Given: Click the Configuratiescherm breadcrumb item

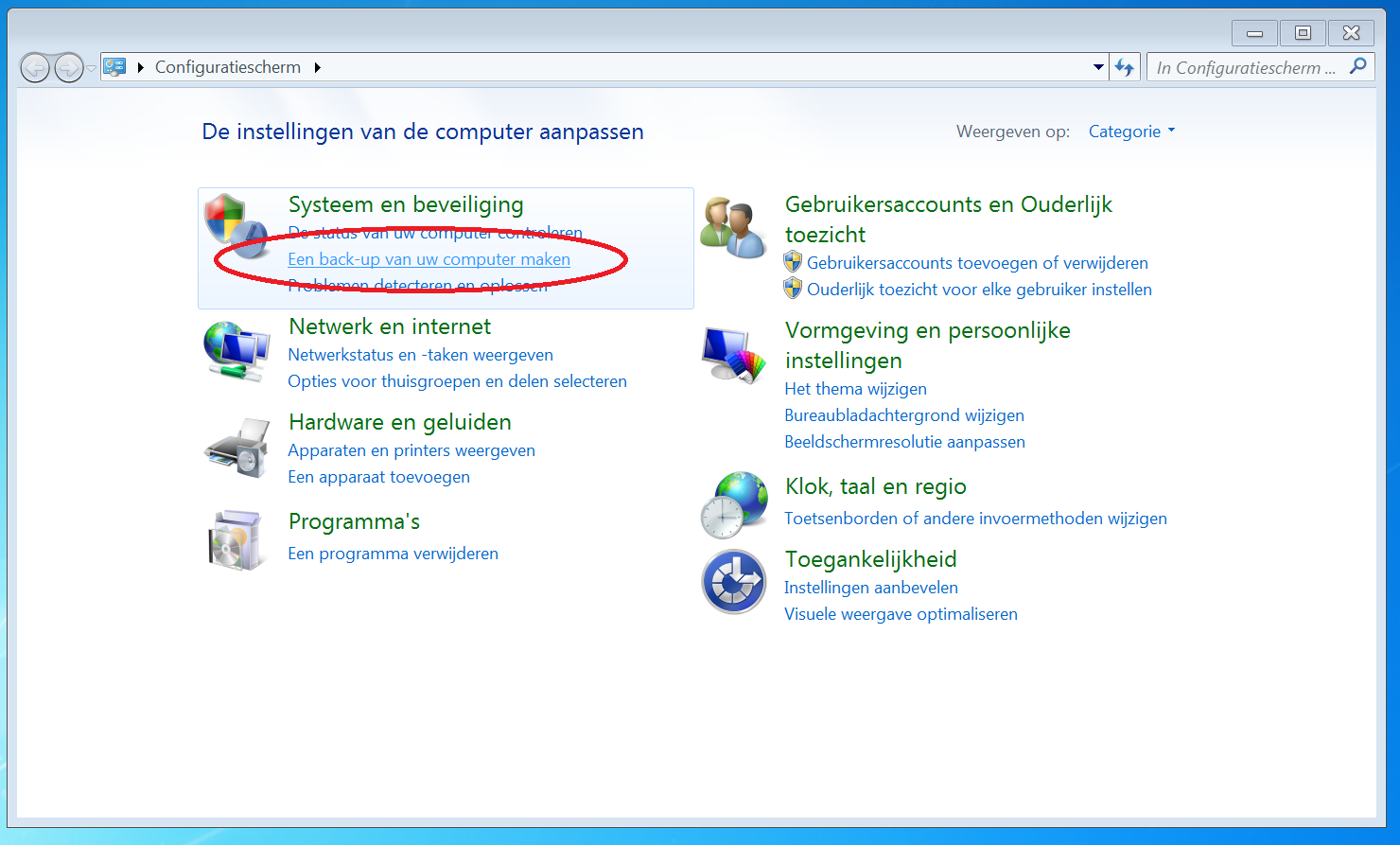Looking at the screenshot, I should (x=227, y=67).
